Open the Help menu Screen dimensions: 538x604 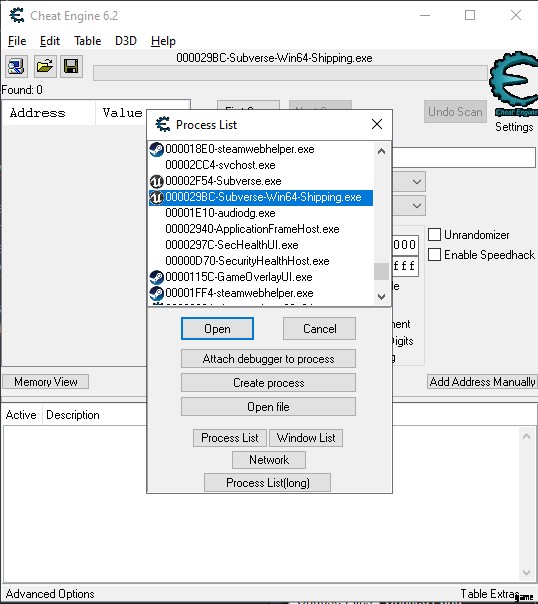click(163, 41)
